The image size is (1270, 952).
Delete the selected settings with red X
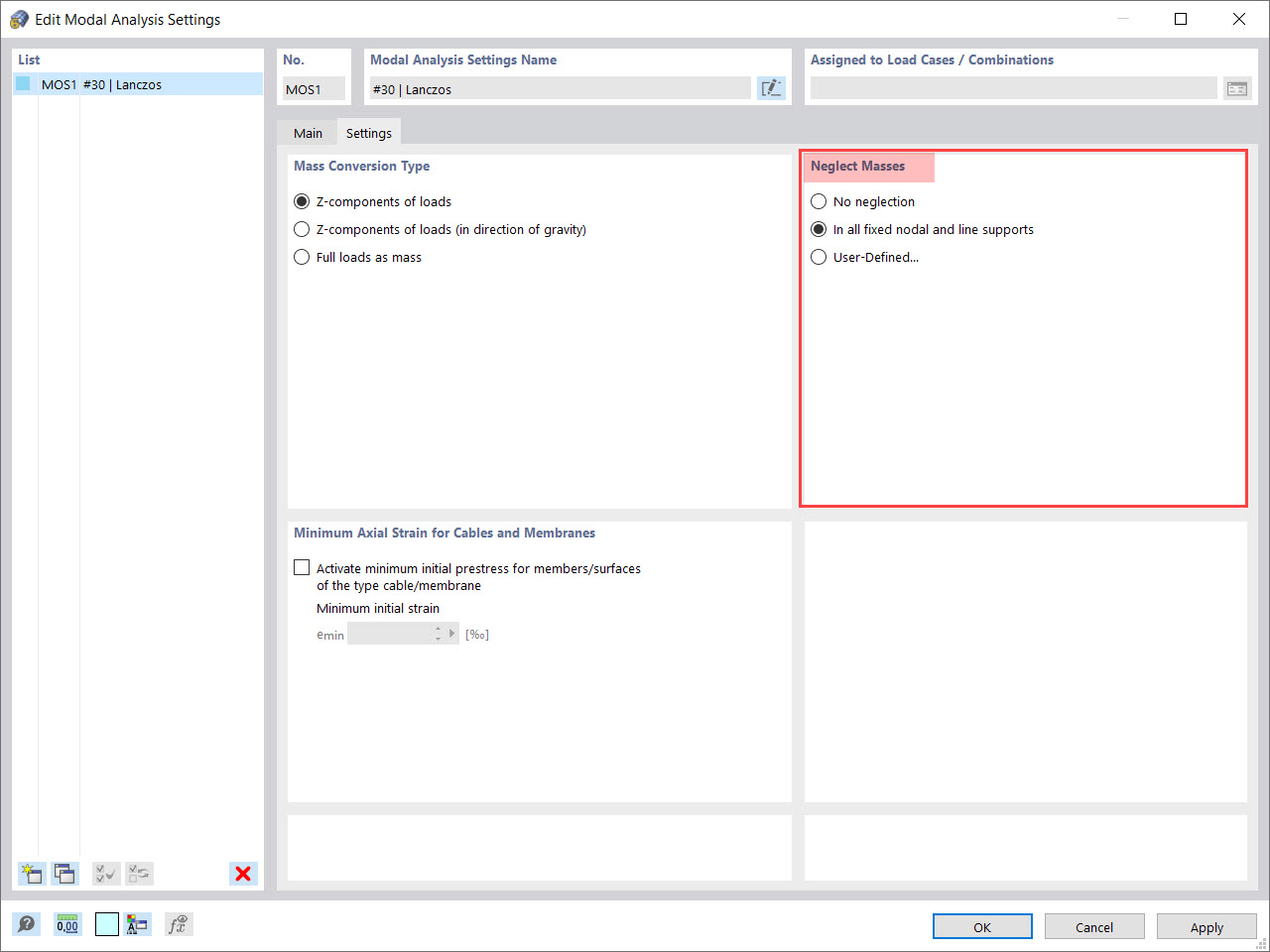pos(243,874)
